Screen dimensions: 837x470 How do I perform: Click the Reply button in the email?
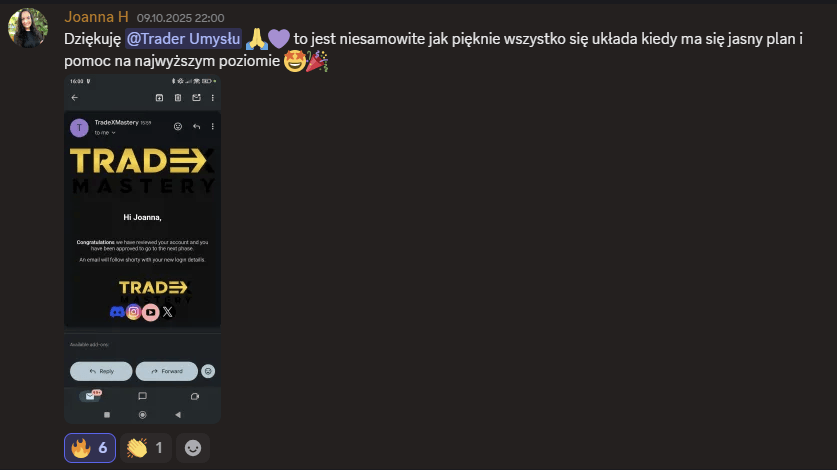pyautogui.click(x=101, y=371)
